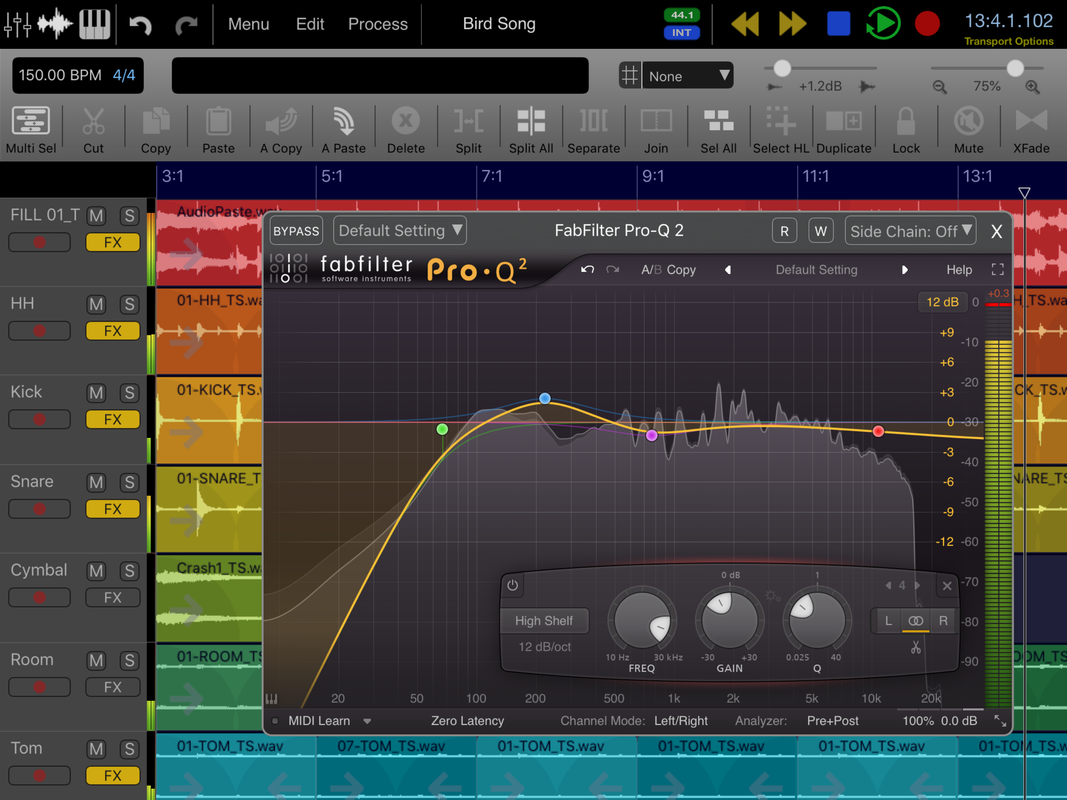Screen dimensions: 1067x800
Task: Click the Delete tool icon
Action: click(x=406, y=131)
